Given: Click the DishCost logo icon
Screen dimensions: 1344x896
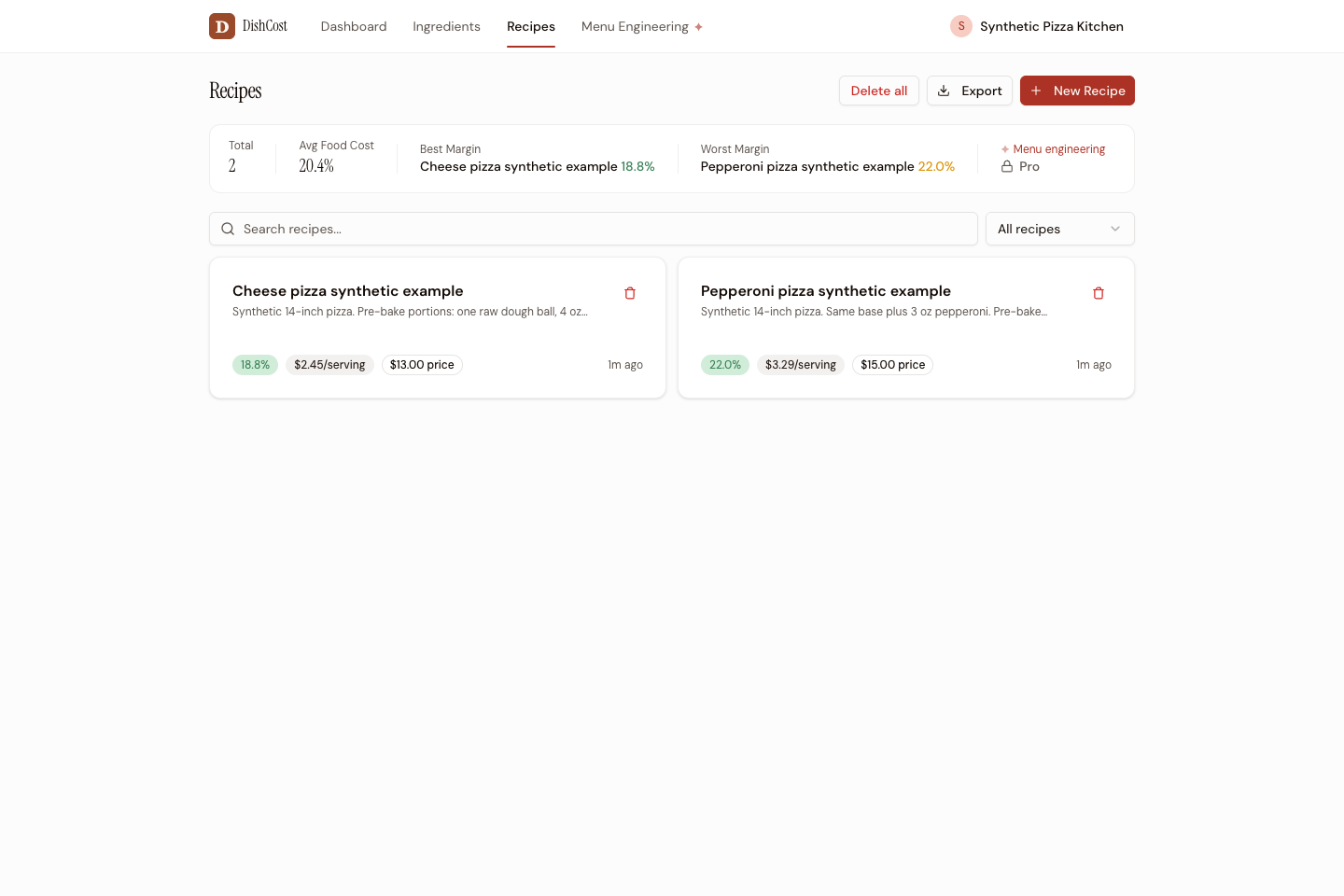Looking at the screenshot, I should pyautogui.click(x=222, y=26).
